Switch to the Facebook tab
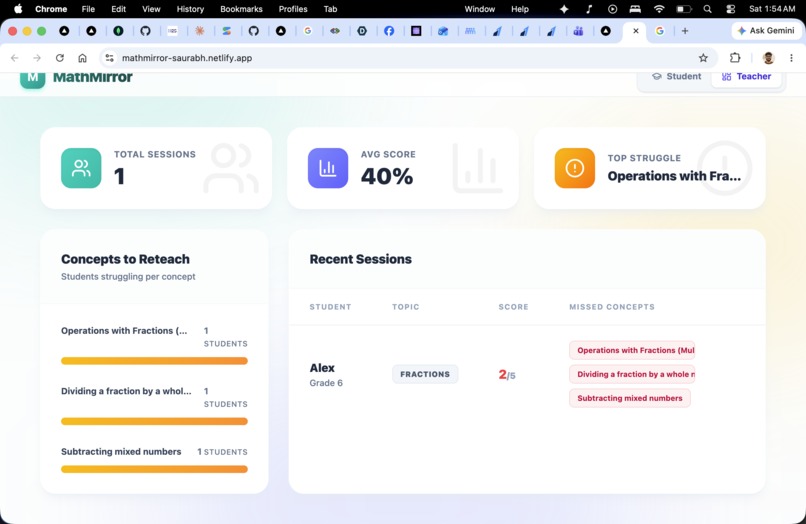 389,31
